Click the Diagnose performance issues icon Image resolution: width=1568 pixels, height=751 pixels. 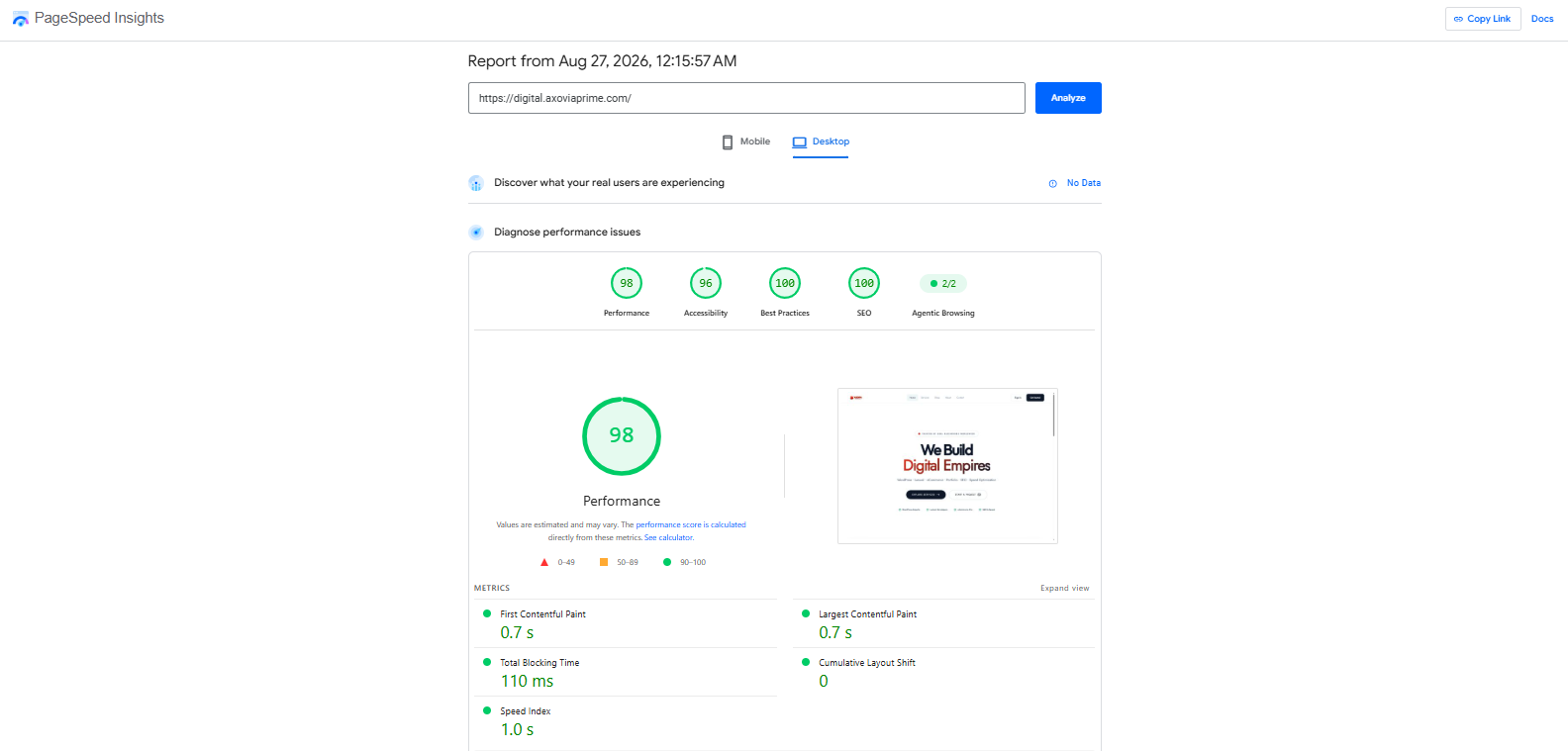(x=476, y=233)
